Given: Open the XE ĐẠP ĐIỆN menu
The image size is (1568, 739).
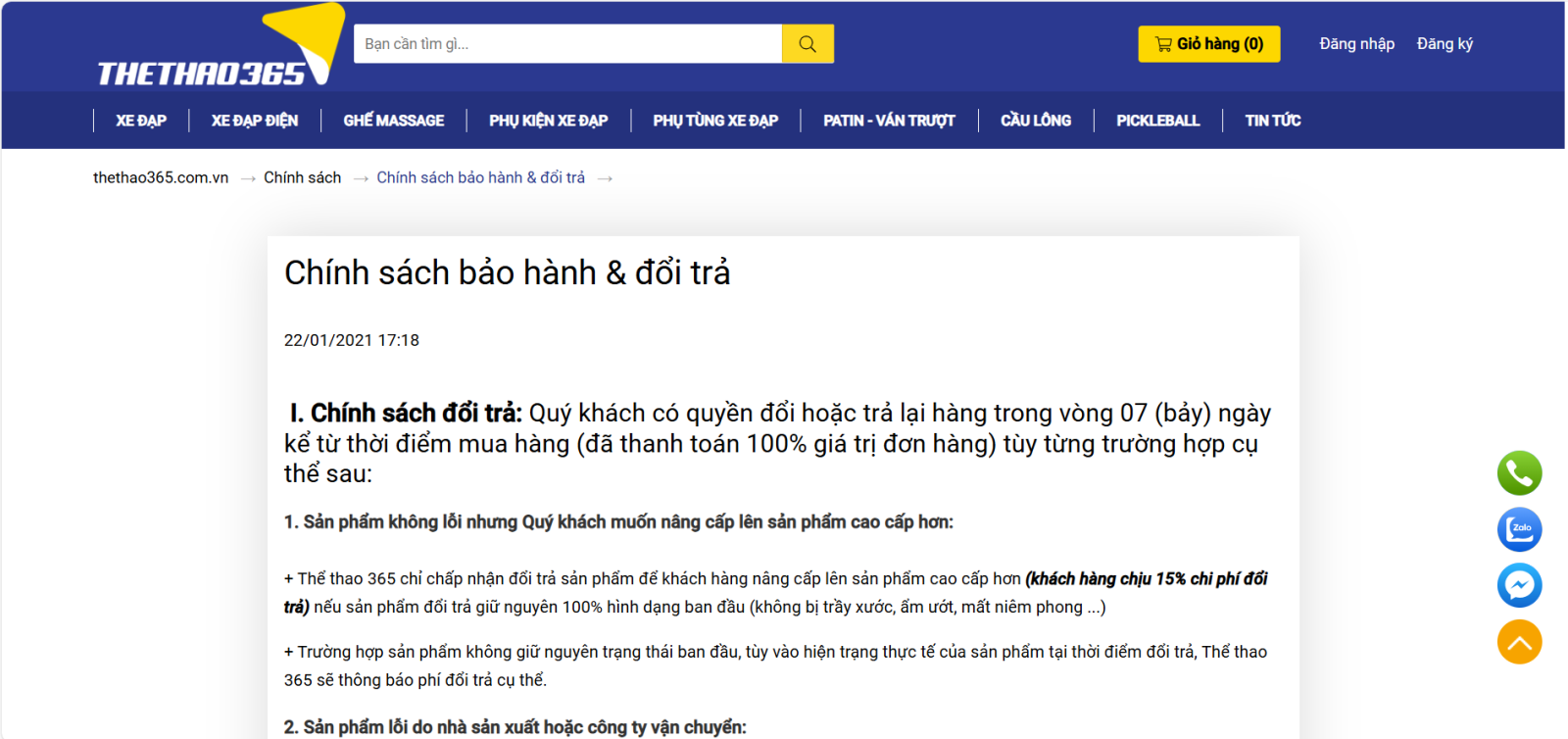Looking at the screenshot, I should pos(255,121).
